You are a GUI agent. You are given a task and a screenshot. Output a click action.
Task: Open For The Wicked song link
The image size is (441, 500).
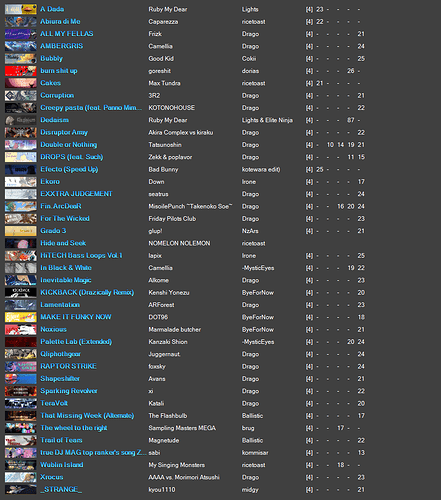click(x=65, y=219)
